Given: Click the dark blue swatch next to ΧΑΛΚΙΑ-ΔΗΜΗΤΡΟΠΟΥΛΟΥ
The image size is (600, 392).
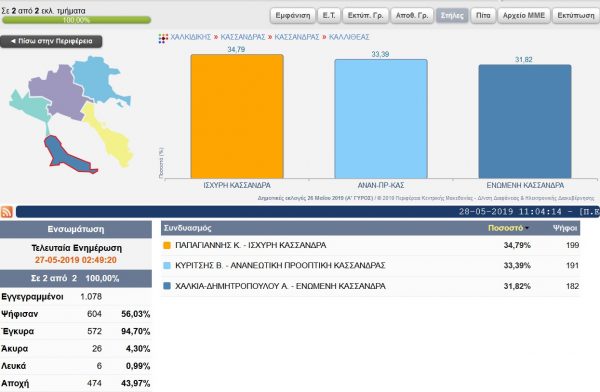Looking at the screenshot, I should point(167,286).
